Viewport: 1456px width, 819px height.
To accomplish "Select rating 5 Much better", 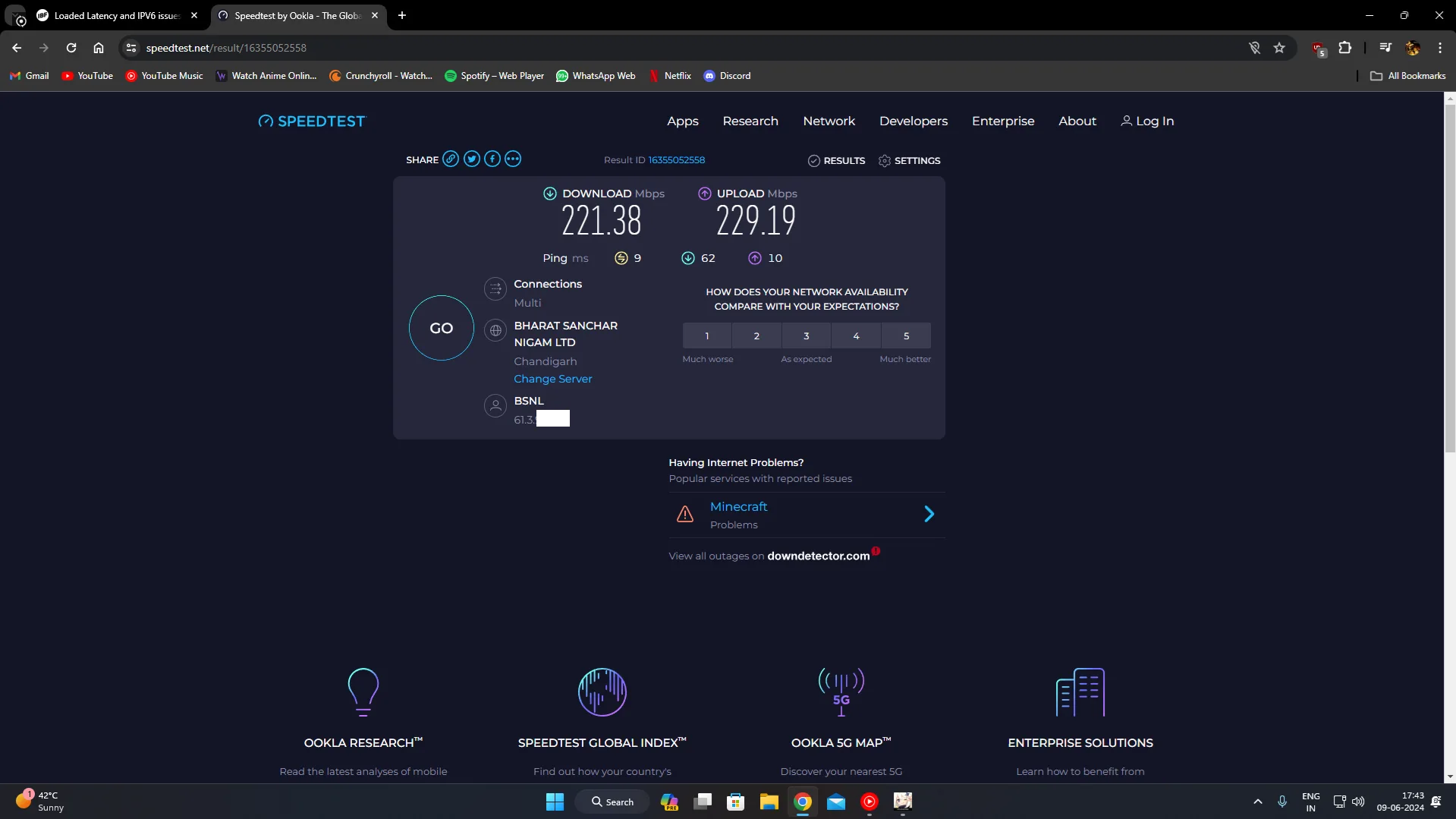I will click(906, 336).
